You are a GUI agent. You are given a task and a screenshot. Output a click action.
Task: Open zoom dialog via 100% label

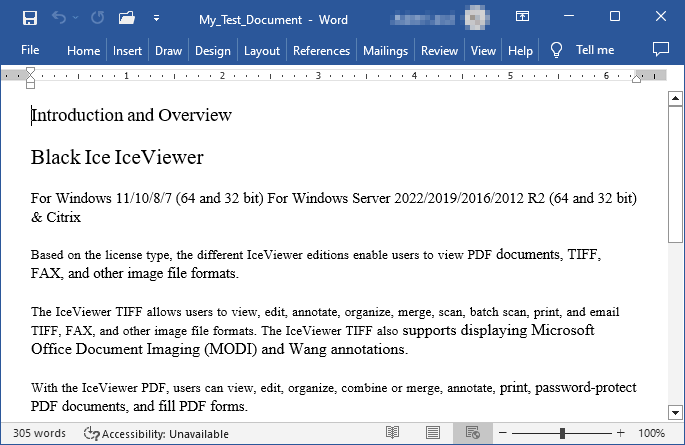[x=651, y=433]
